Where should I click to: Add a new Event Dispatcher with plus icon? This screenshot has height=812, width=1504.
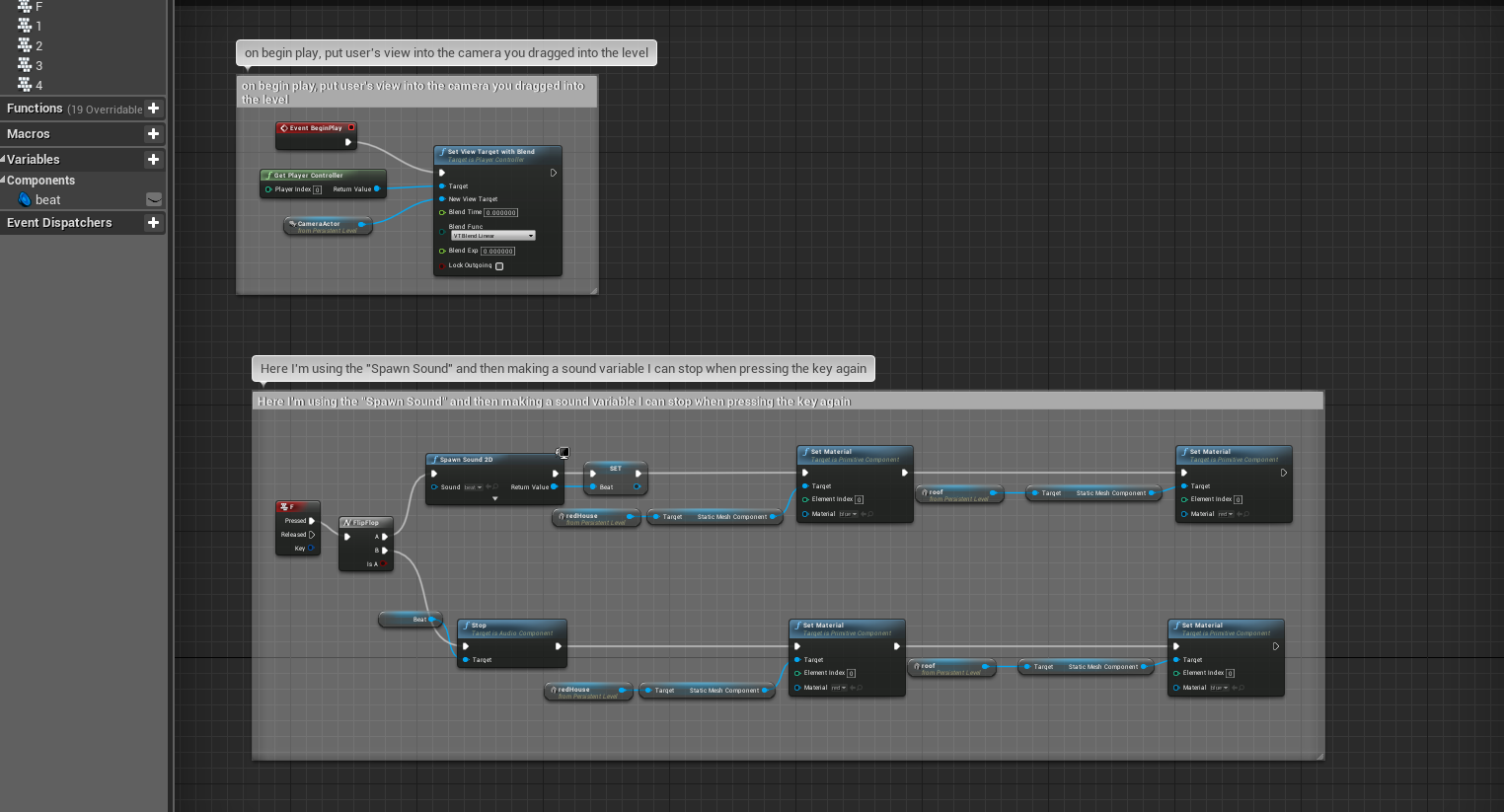coord(153,223)
